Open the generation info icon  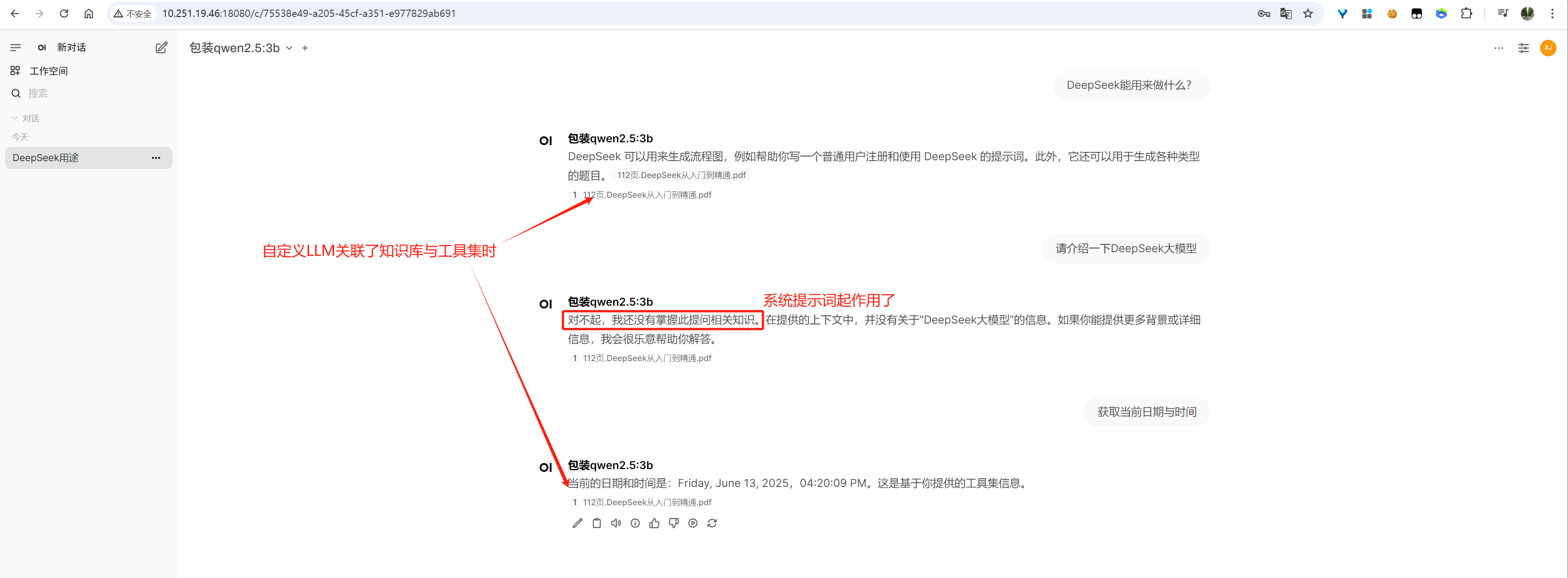pyautogui.click(x=635, y=523)
